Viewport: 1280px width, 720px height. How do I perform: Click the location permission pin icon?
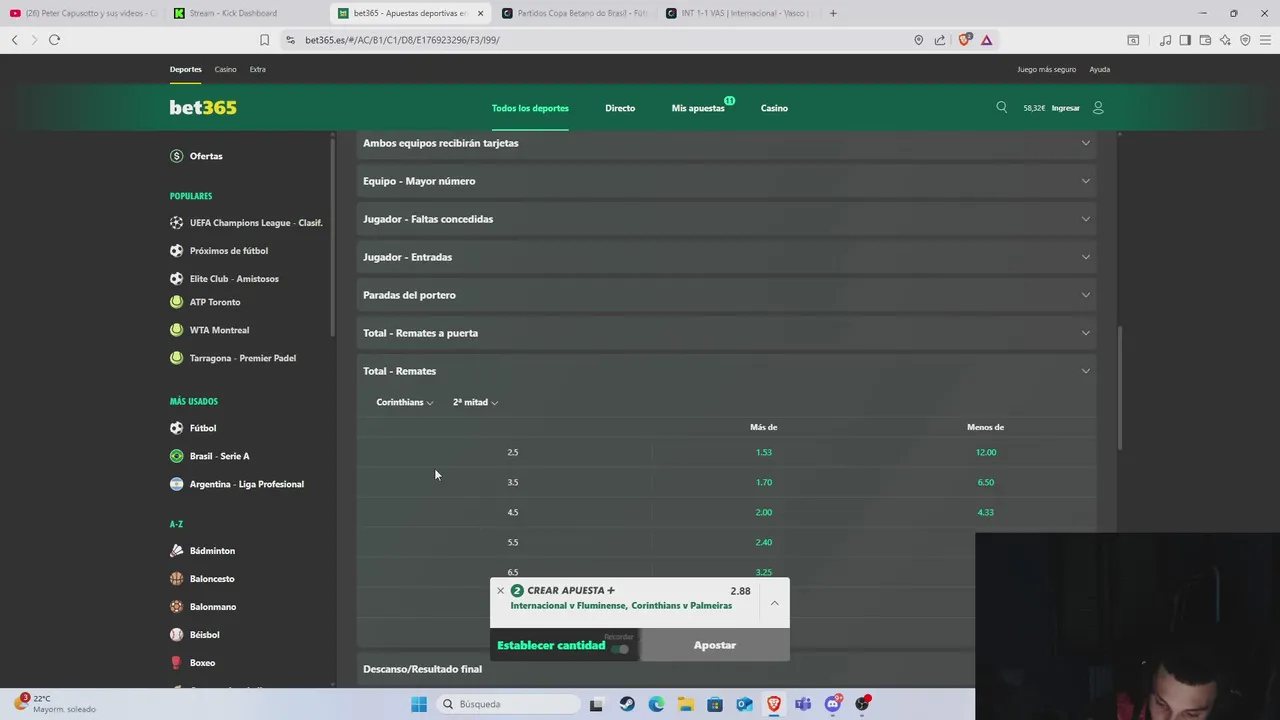point(918,40)
